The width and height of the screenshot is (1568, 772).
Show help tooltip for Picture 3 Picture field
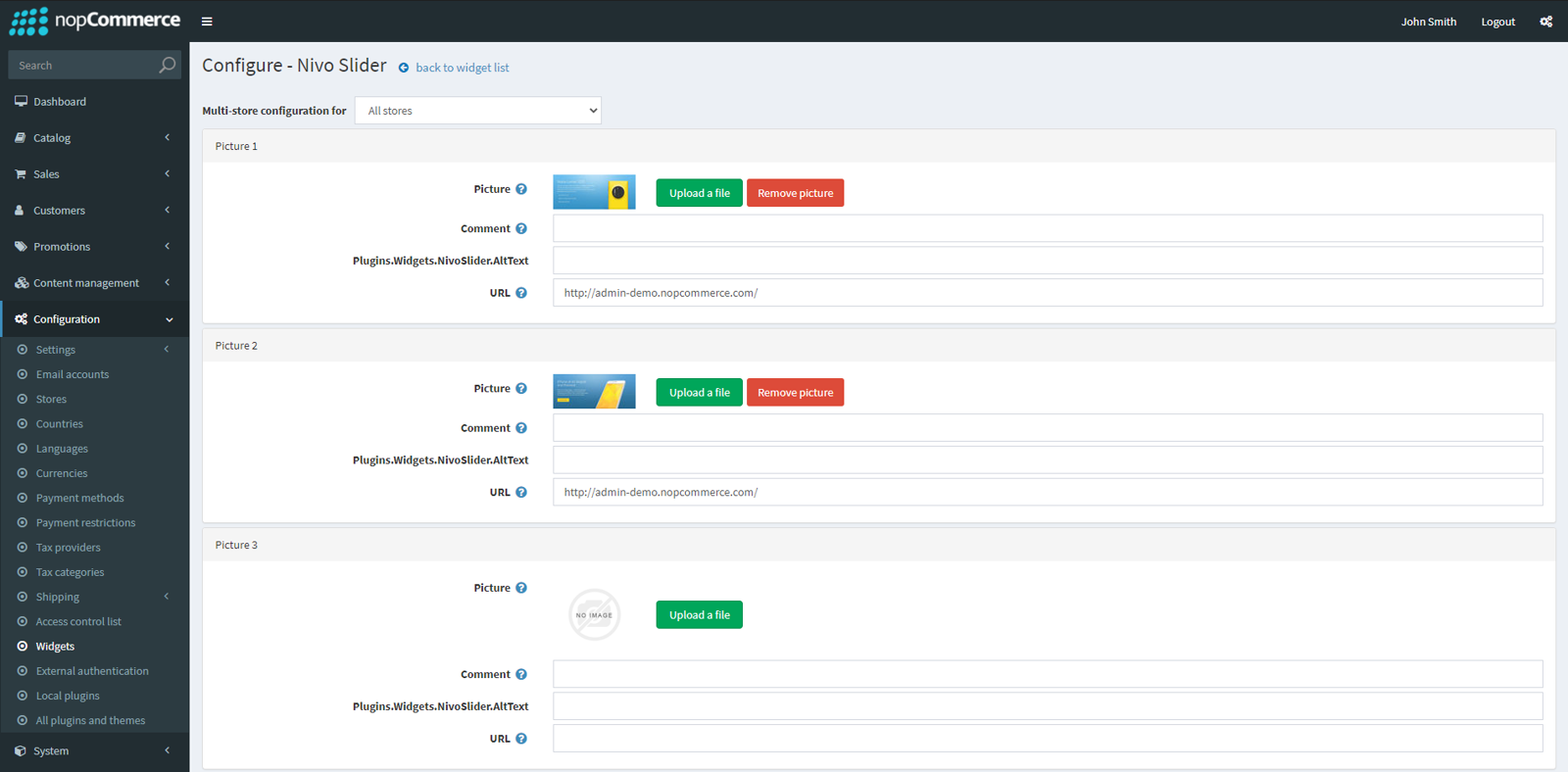tap(521, 588)
